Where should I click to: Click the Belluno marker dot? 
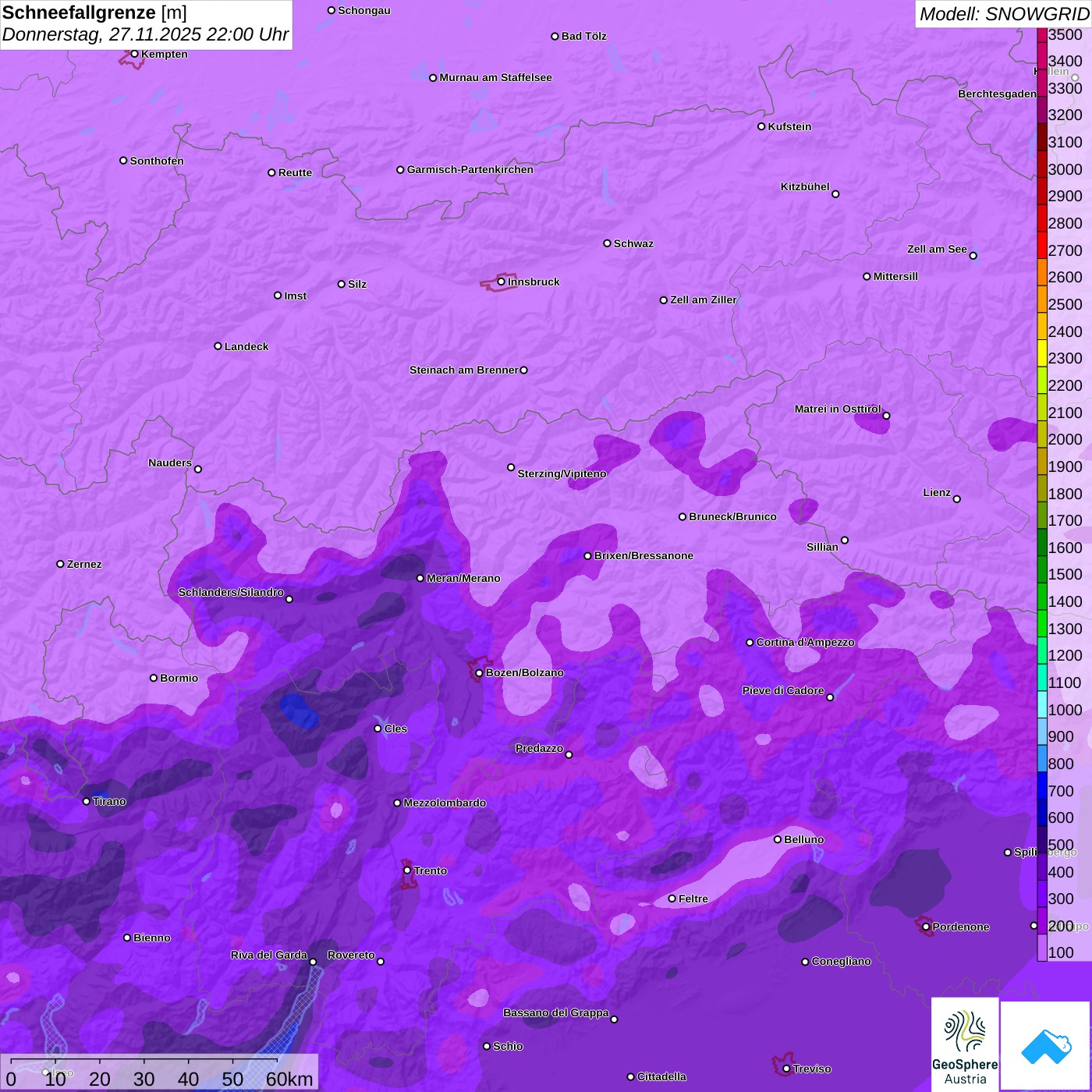coord(778,839)
